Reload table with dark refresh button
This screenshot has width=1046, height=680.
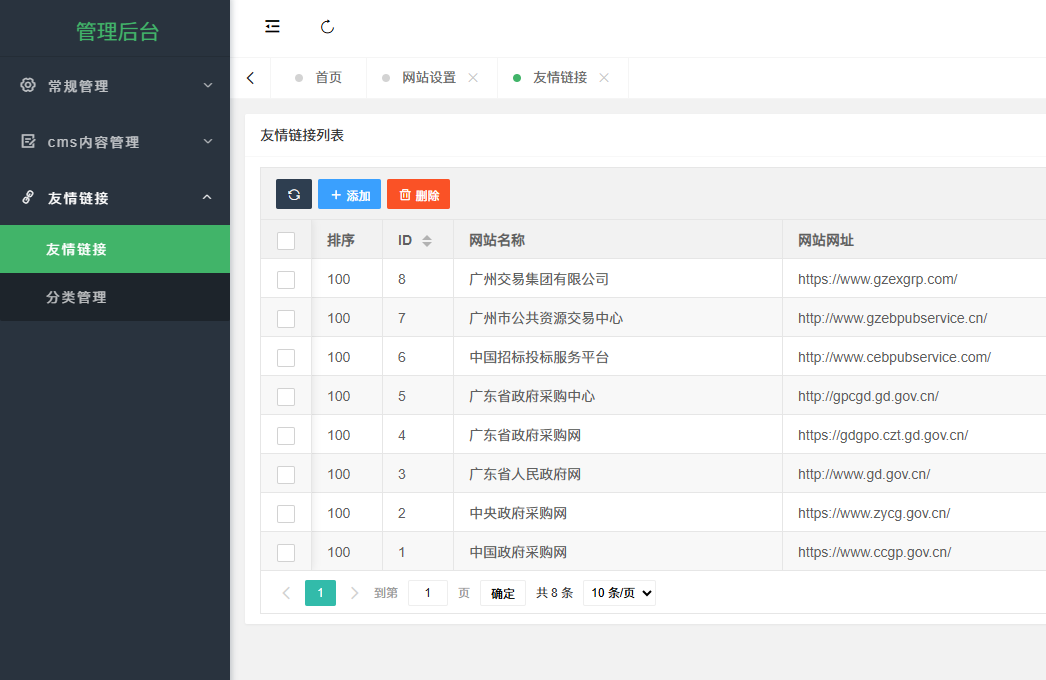tap(294, 194)
